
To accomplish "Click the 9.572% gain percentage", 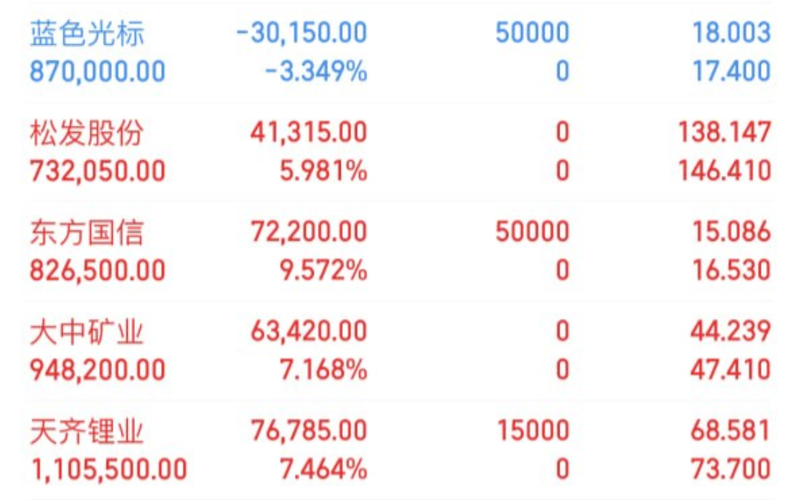I will pyautogui.click(x=324, y=270).
